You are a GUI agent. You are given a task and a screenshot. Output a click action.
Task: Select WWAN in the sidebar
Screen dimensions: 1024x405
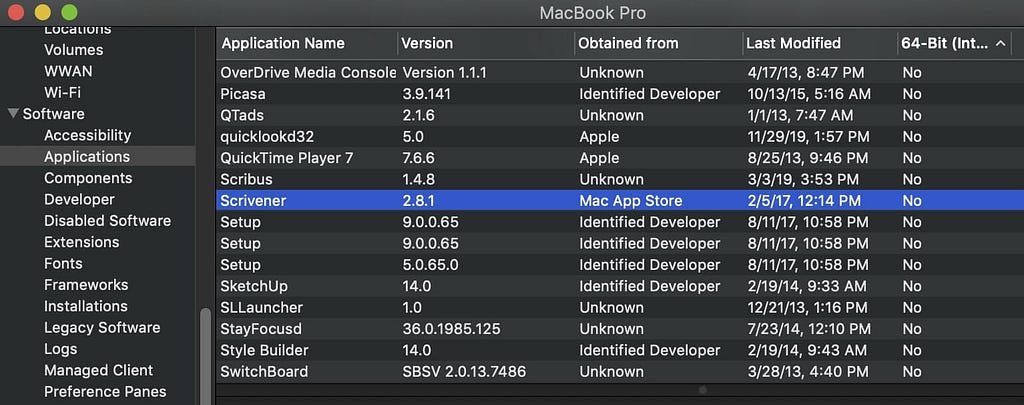tap(68, 71)
